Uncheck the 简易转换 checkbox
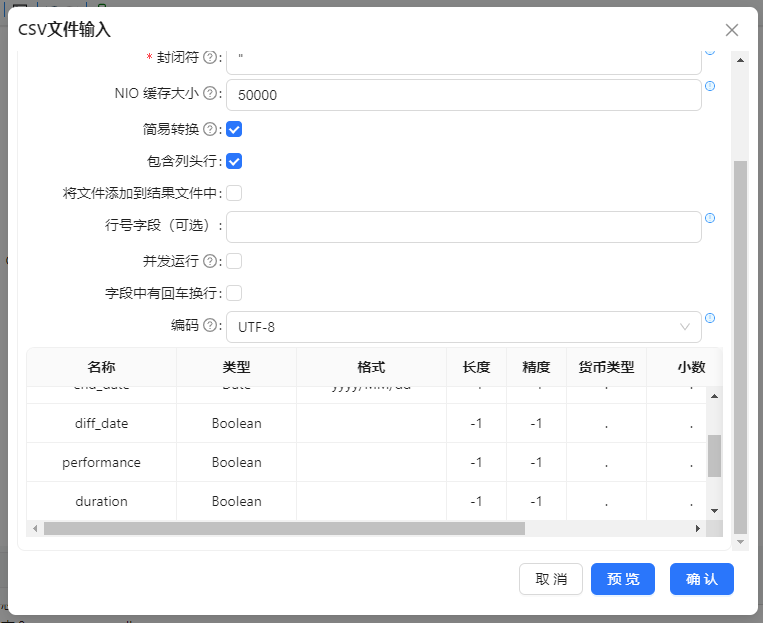The image size is (763, 623). (x=234, y=129)
